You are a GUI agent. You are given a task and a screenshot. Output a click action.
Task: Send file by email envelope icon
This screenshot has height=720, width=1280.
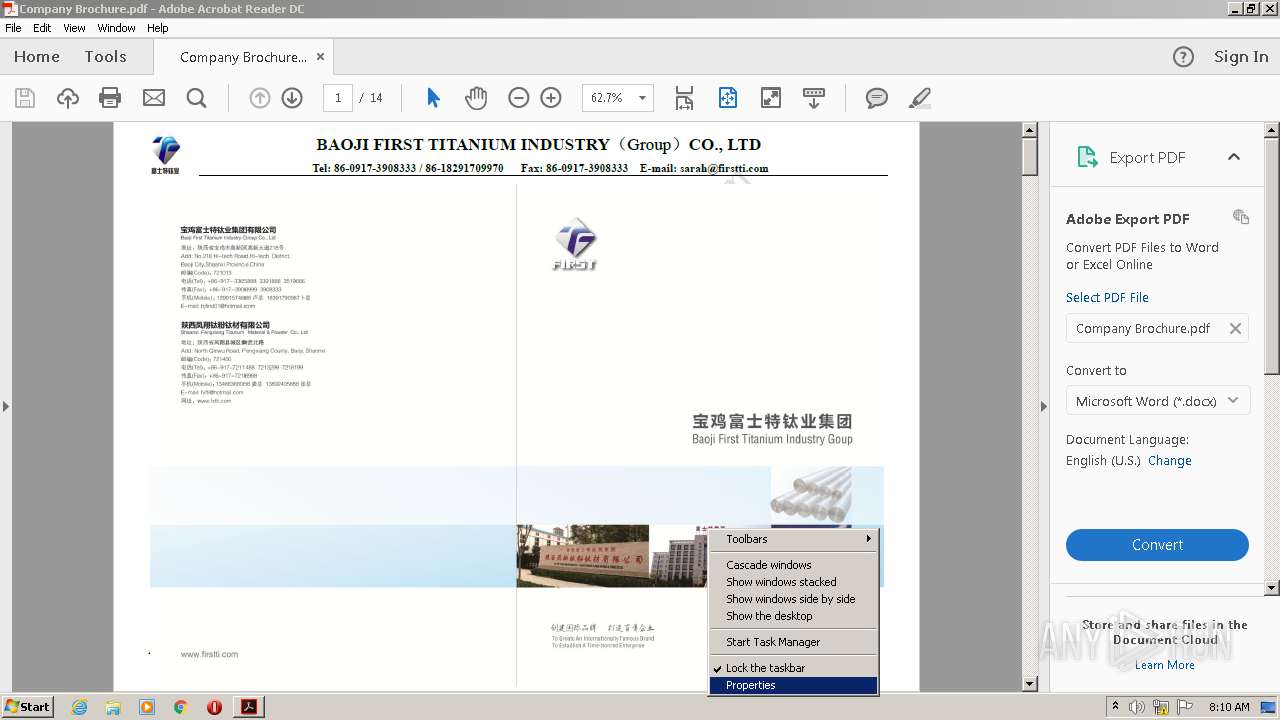153,98
